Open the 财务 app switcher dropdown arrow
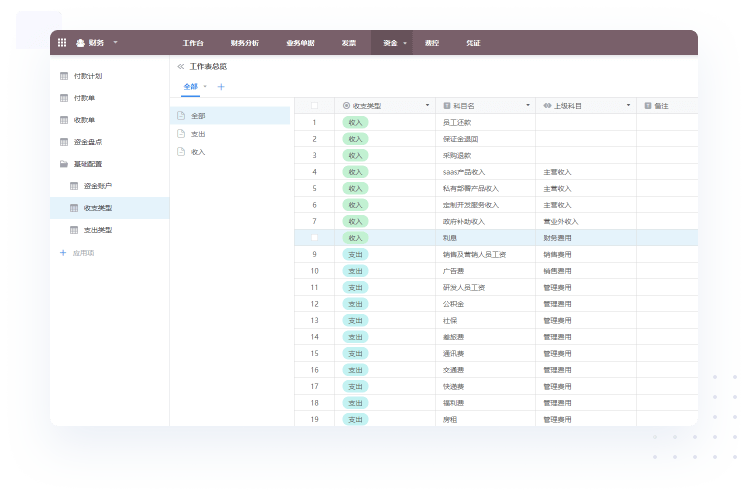 115,42
